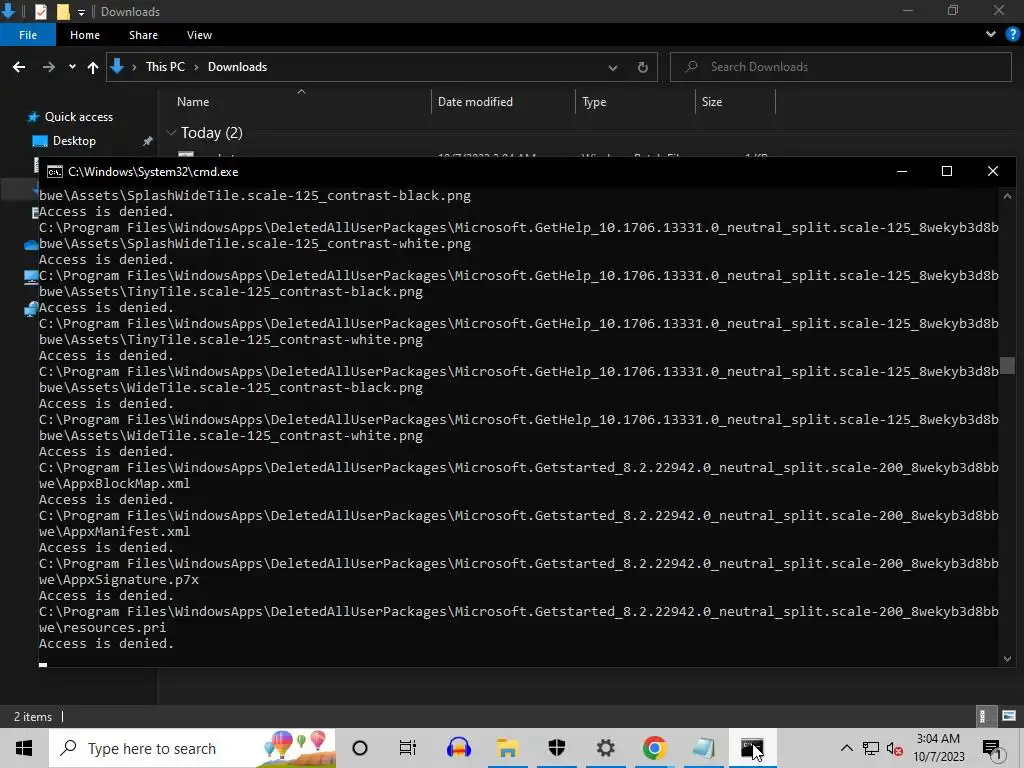Open Cortana circle on taskbar
The image size is (1024, 768).
coord(360,748)
